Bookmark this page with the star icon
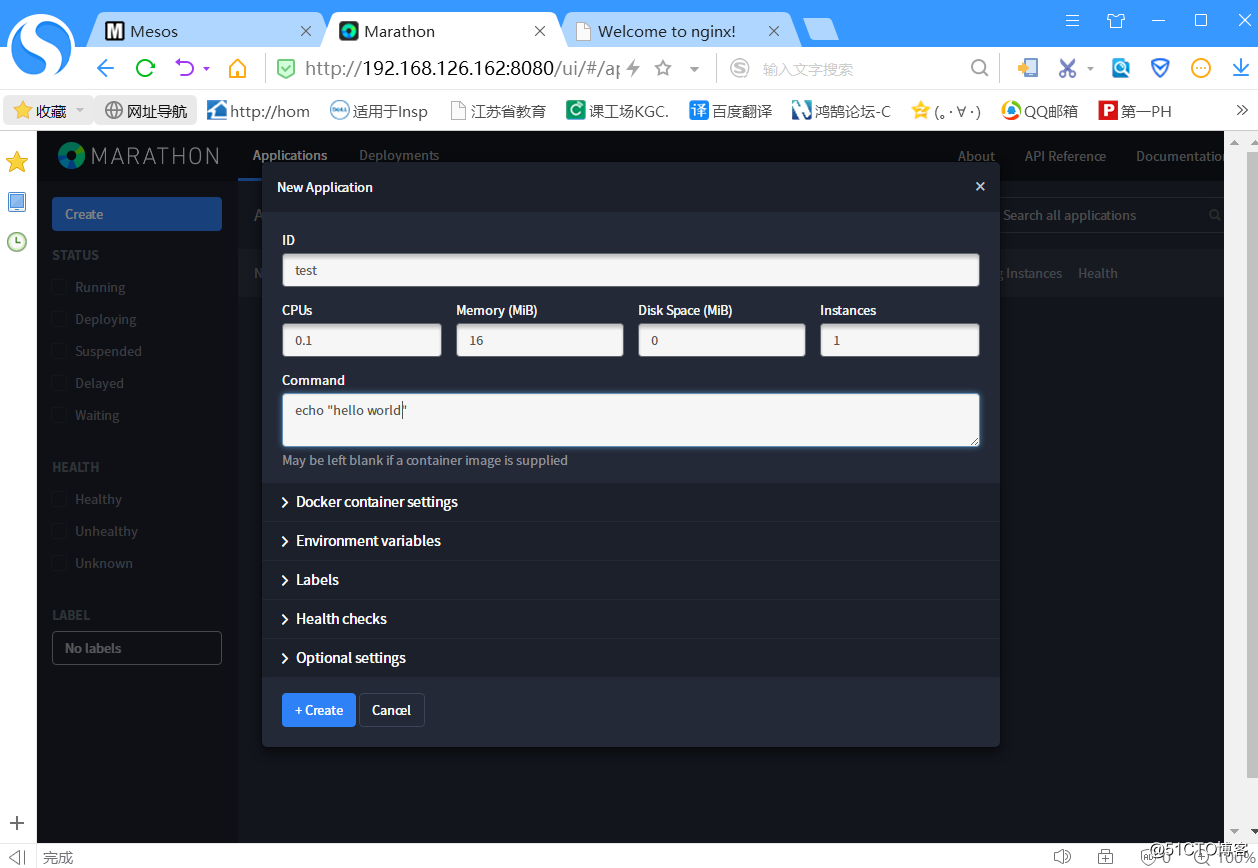 662,68
